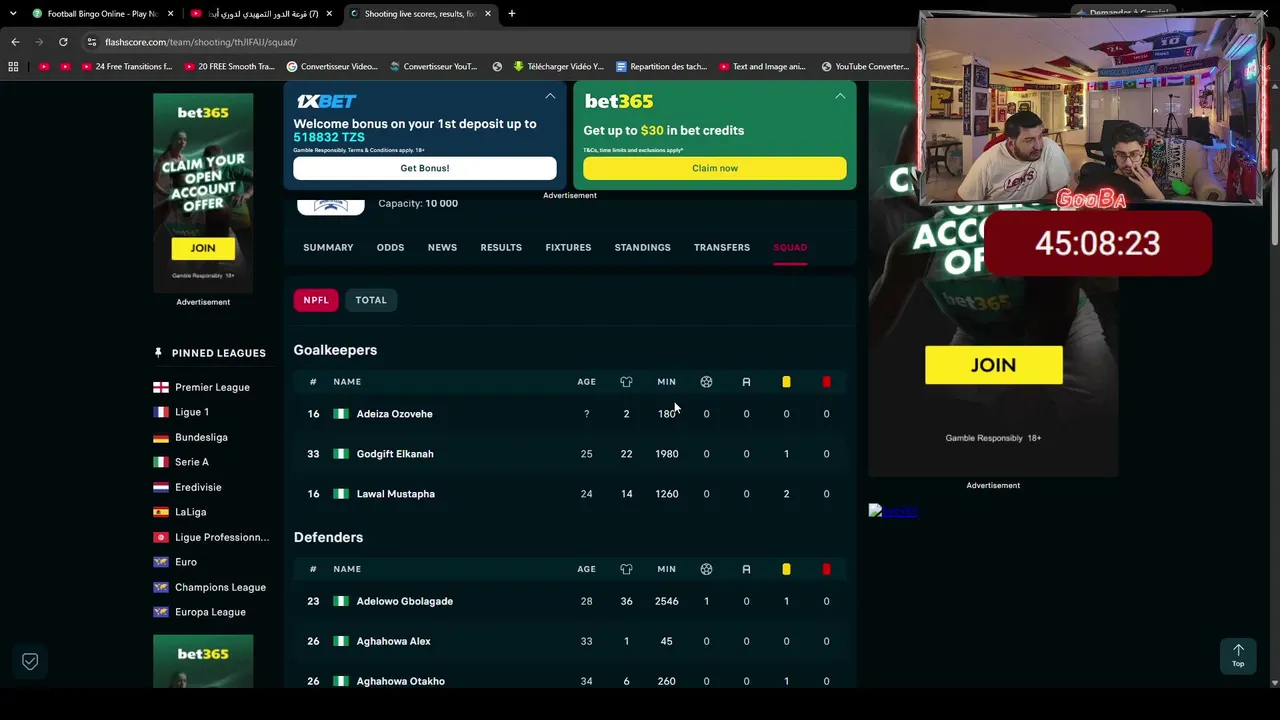Open Serie A from pinned leagues
1280x720 pixels.
192,462
